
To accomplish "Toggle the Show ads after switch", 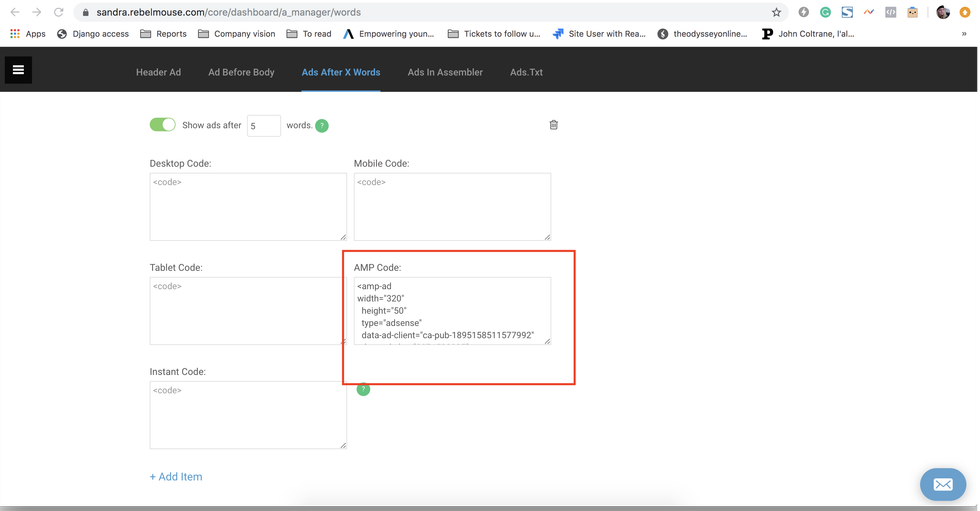I will click(x=162, y=125).
